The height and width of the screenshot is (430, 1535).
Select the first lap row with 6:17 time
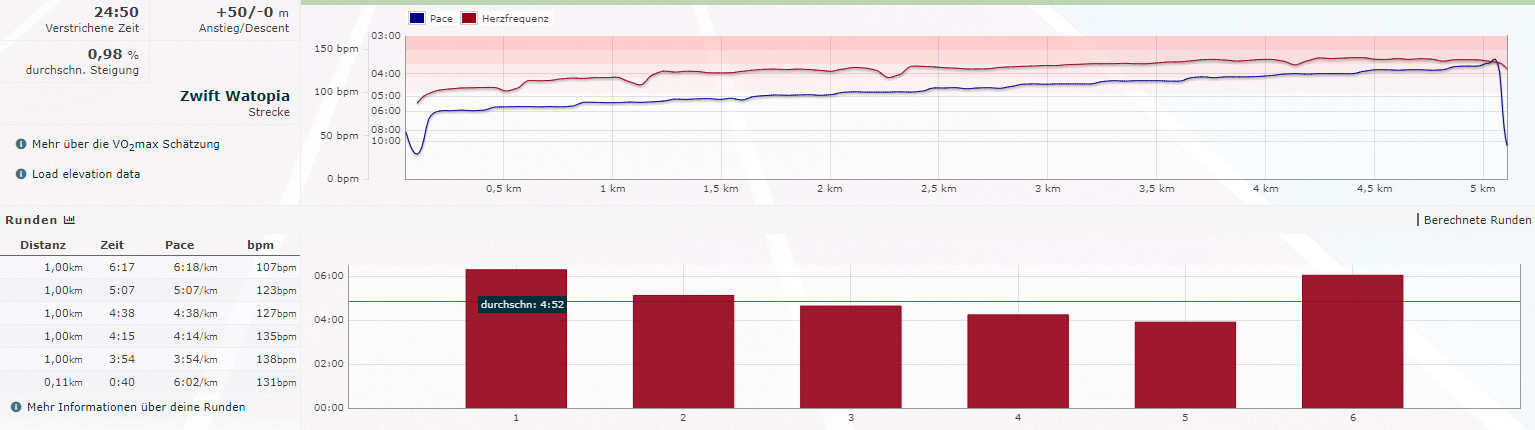click(x=150, y=268)
